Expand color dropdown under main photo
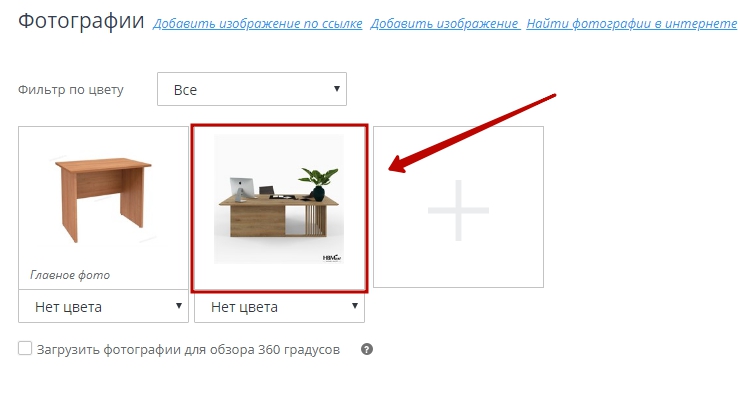The width and height of the screenshot is (740, 404). [103, 307]
